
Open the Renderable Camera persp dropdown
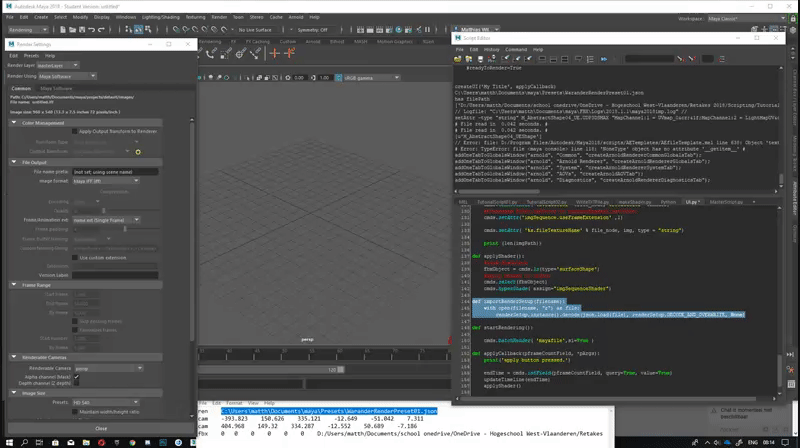108,368
